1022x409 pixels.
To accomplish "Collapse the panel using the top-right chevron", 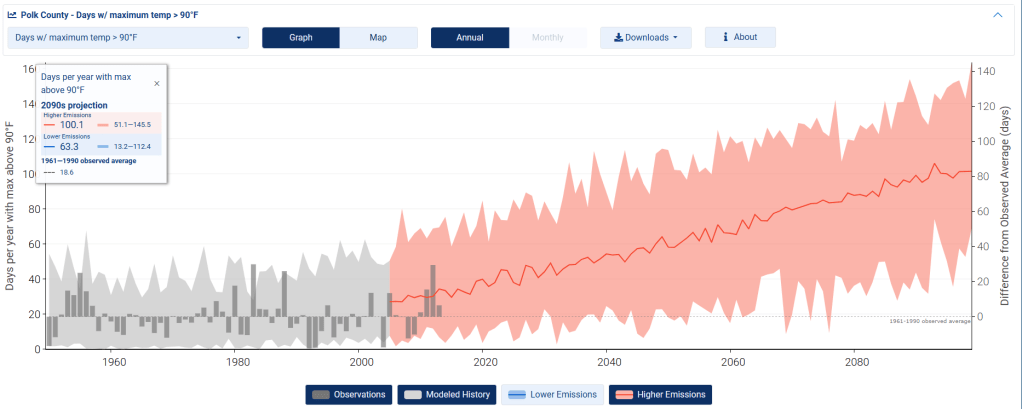I will [997, 15].
